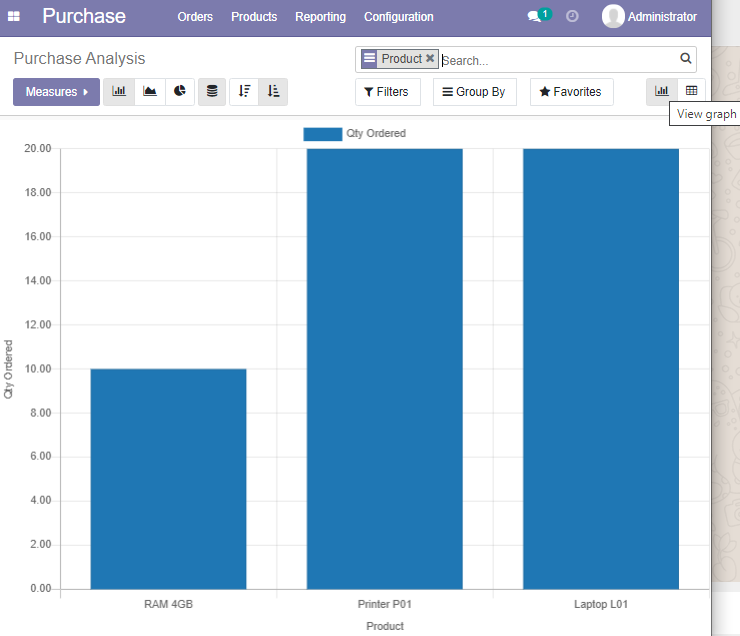Click the Laptop L01 axis label

[601, 604]
